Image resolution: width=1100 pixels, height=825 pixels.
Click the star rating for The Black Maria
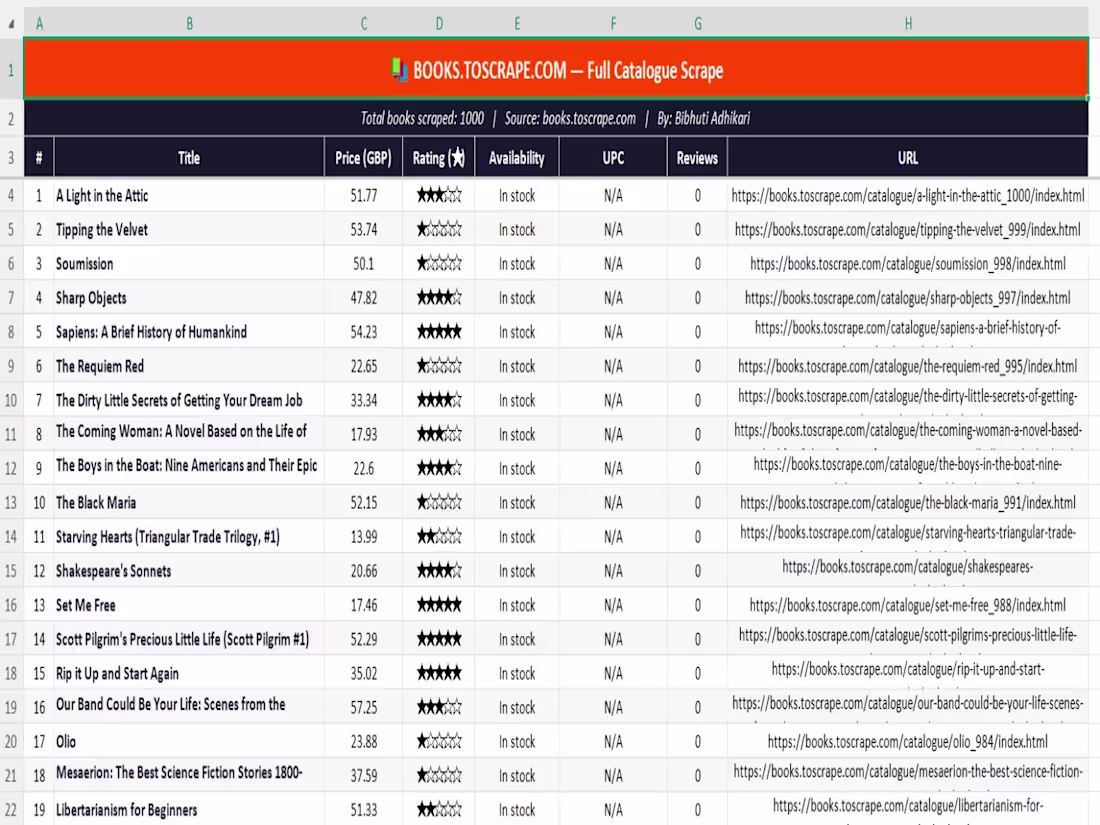(439, 502)
